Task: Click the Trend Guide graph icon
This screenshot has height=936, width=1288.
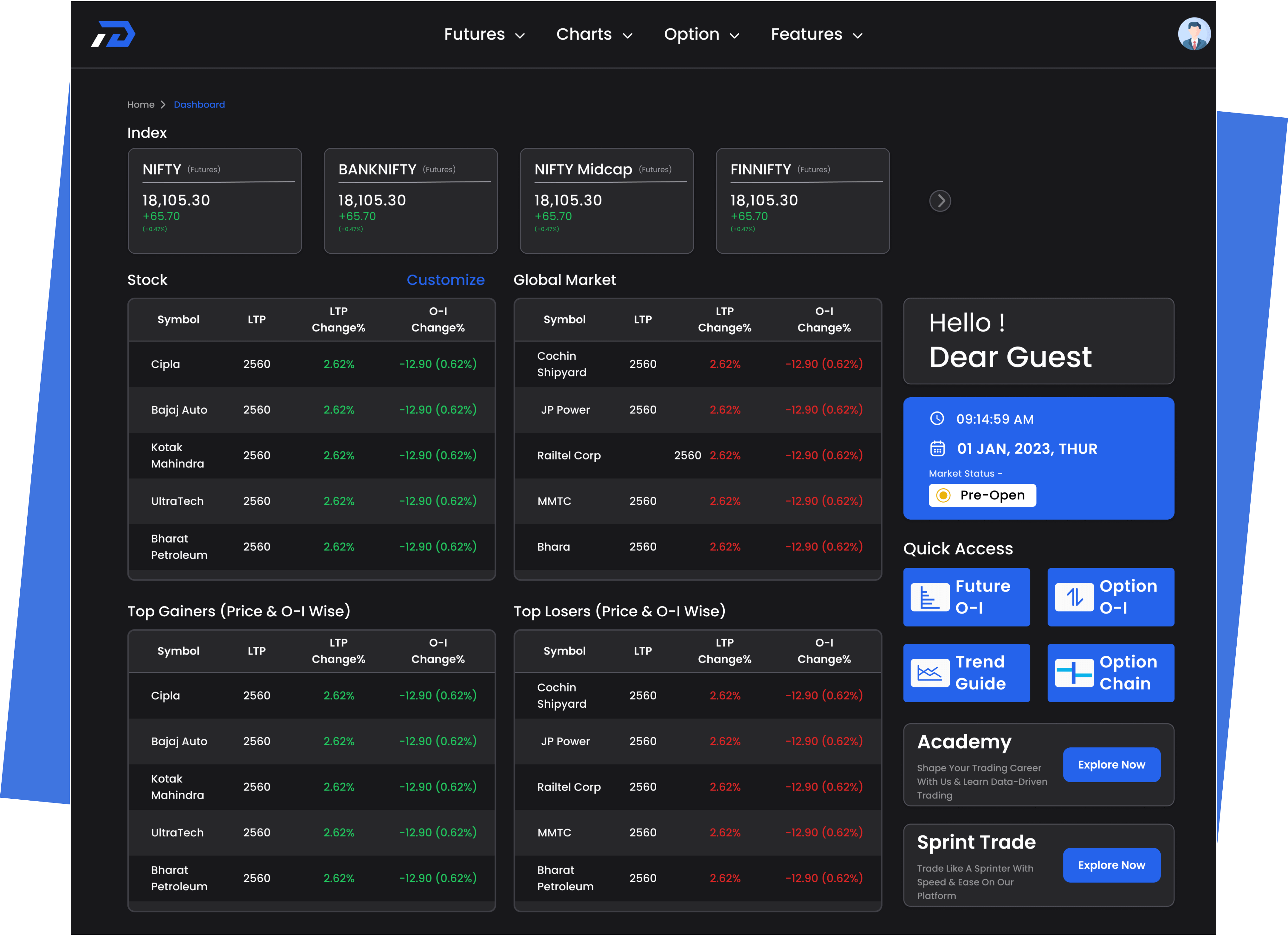Action: pyautogui.click(x=930, y=673)
